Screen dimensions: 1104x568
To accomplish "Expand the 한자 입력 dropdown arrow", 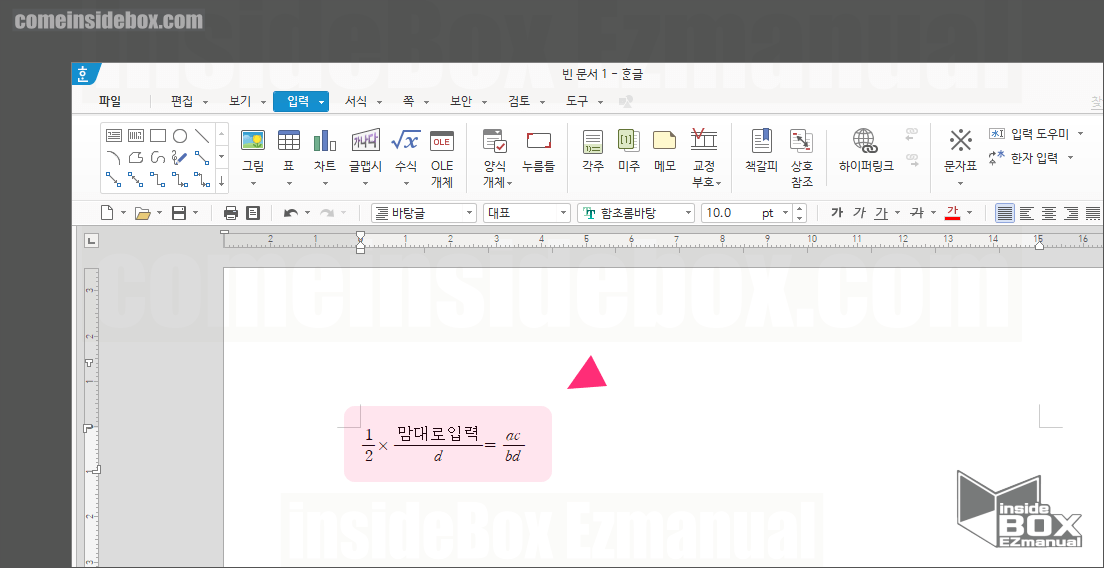I will coord(1070,158).
